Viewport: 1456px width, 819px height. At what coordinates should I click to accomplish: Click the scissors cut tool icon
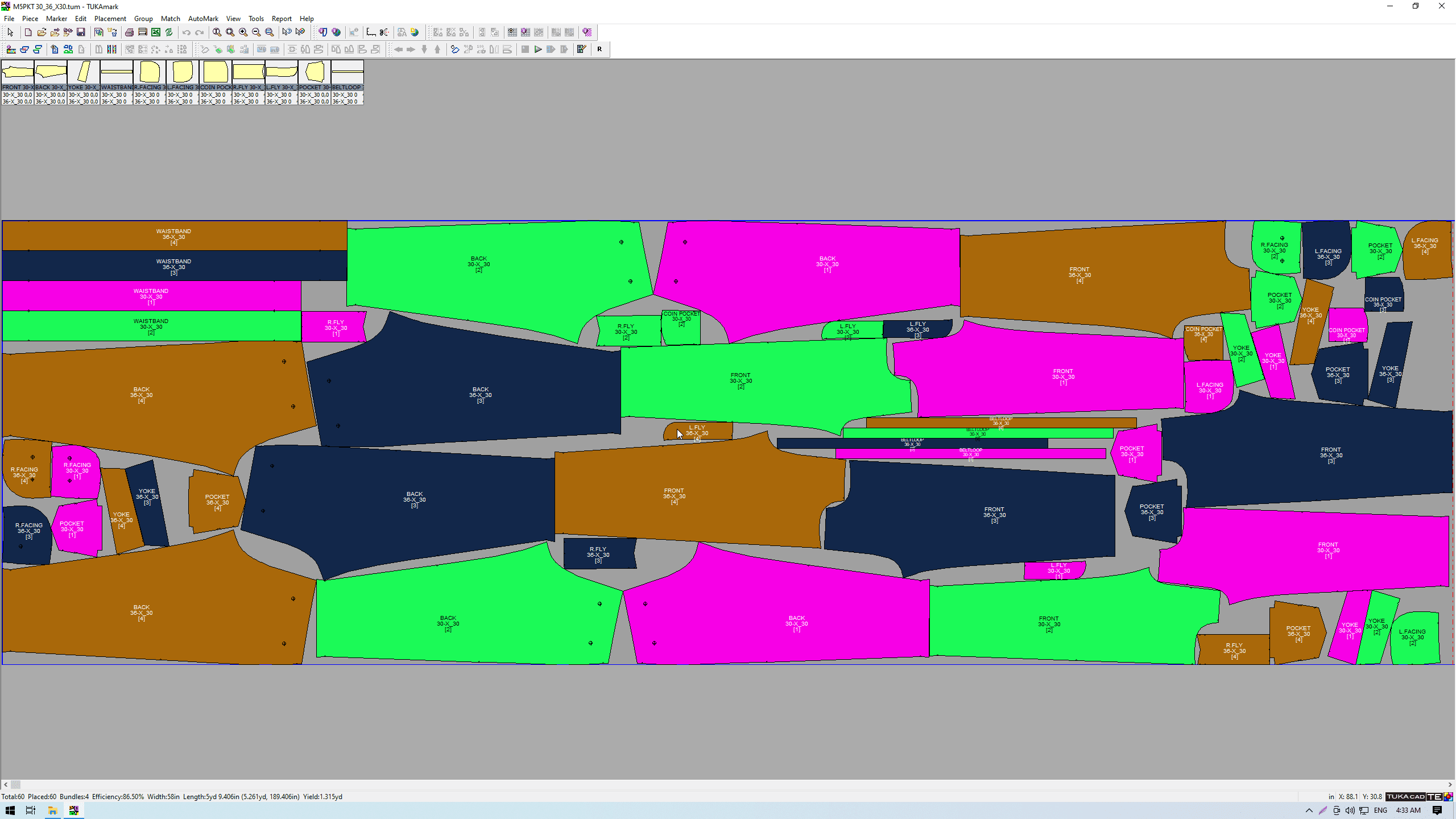(384, 32)
